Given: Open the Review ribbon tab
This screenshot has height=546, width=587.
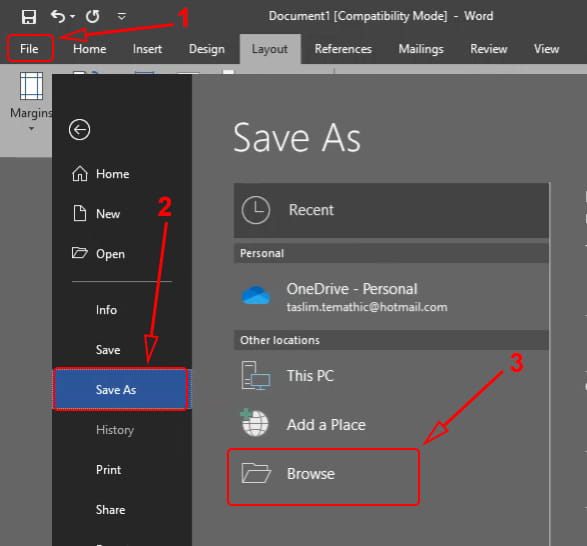Looking at the screenshot, I should [x=489, y=49].
